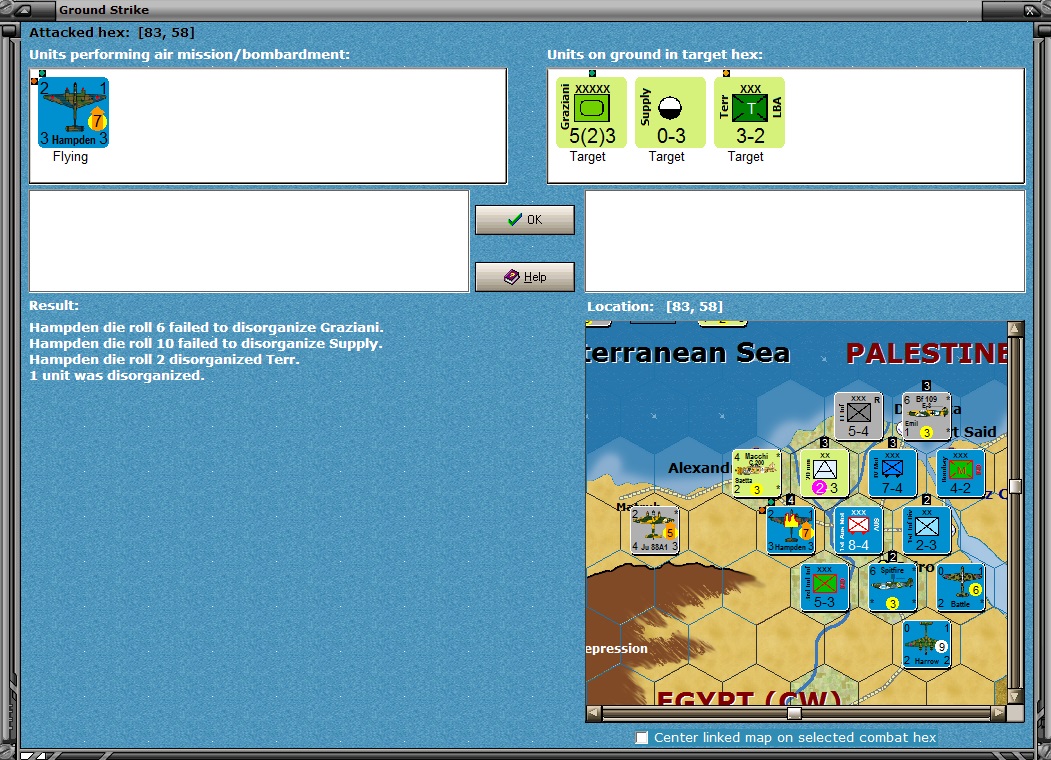The height and width of the screenshot is (760, 1051).
Task: Click the Bombay 4-2 counter on the map
Action: click(x=961, y=473)
